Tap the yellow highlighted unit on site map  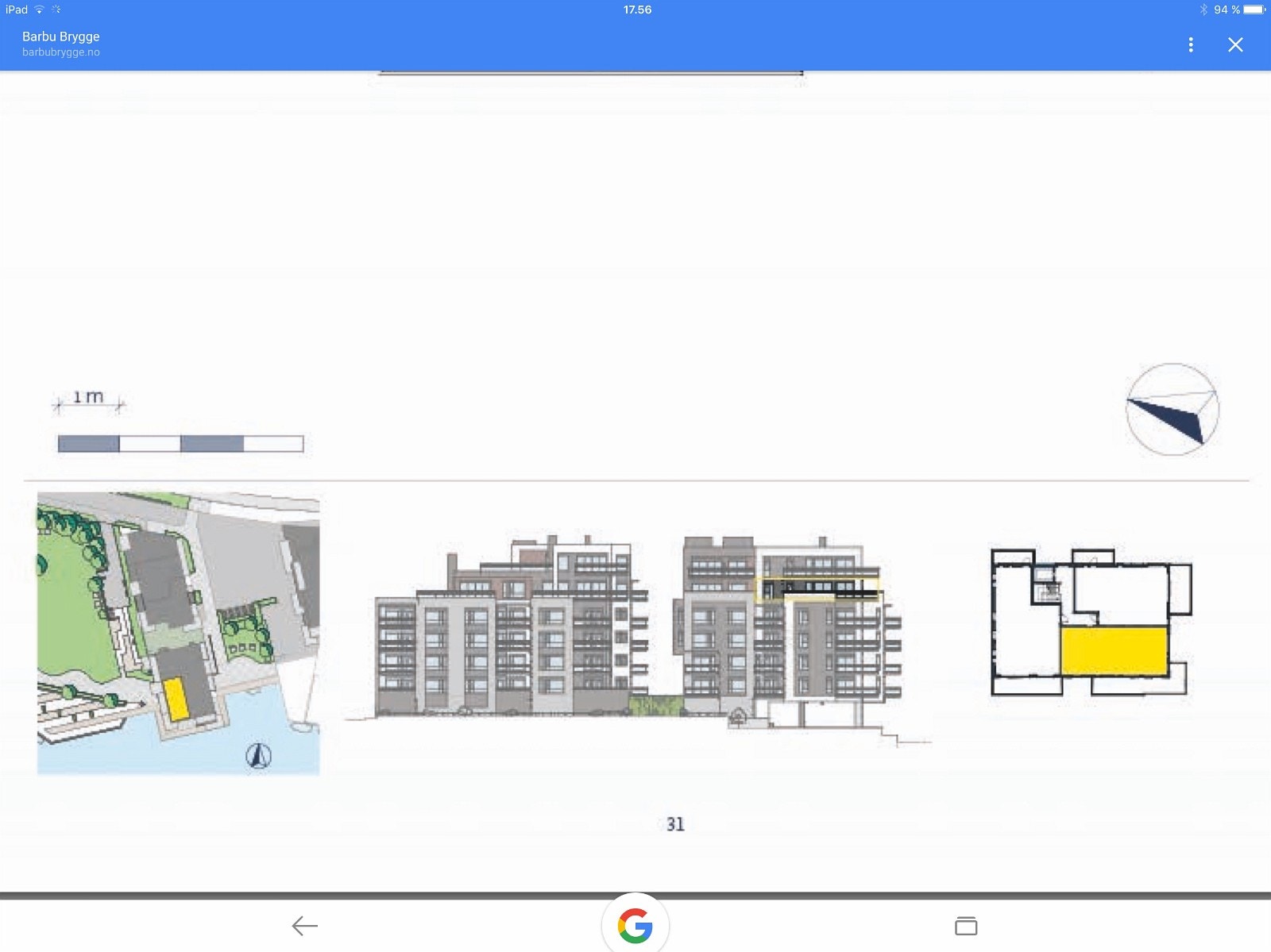[176, 700]
